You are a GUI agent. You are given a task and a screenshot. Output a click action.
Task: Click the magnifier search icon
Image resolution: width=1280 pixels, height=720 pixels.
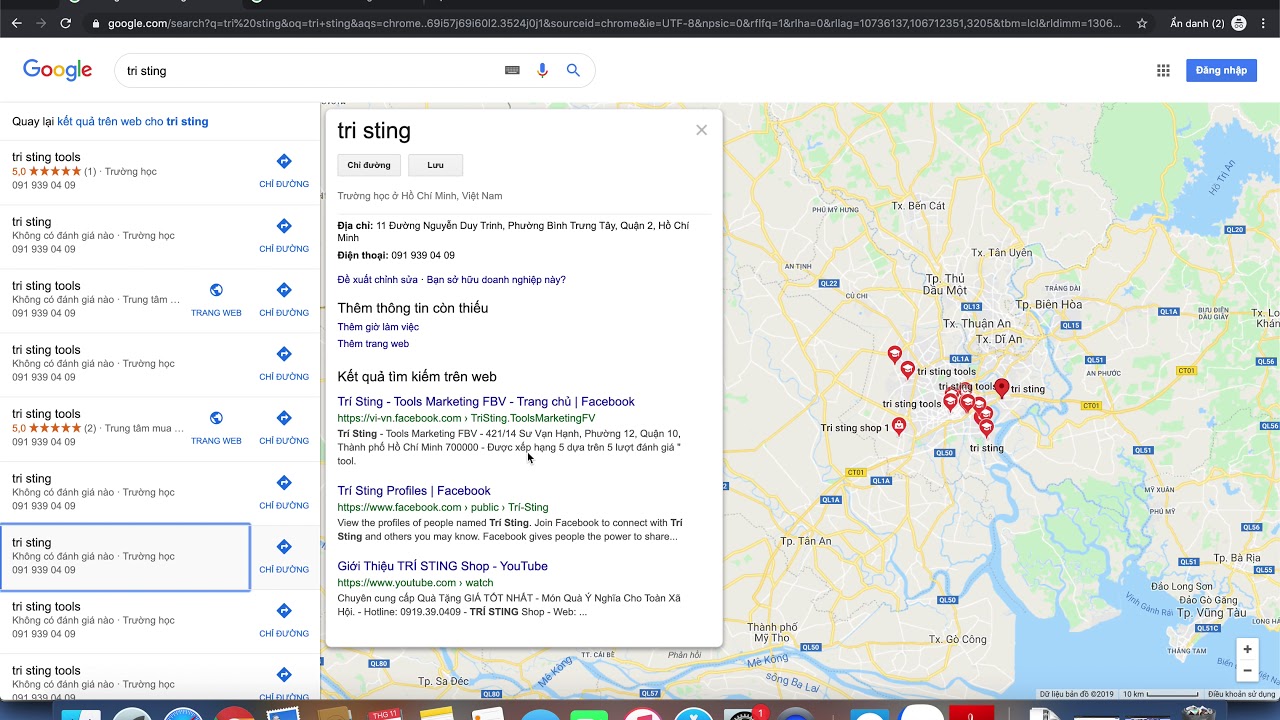[573, 70]
